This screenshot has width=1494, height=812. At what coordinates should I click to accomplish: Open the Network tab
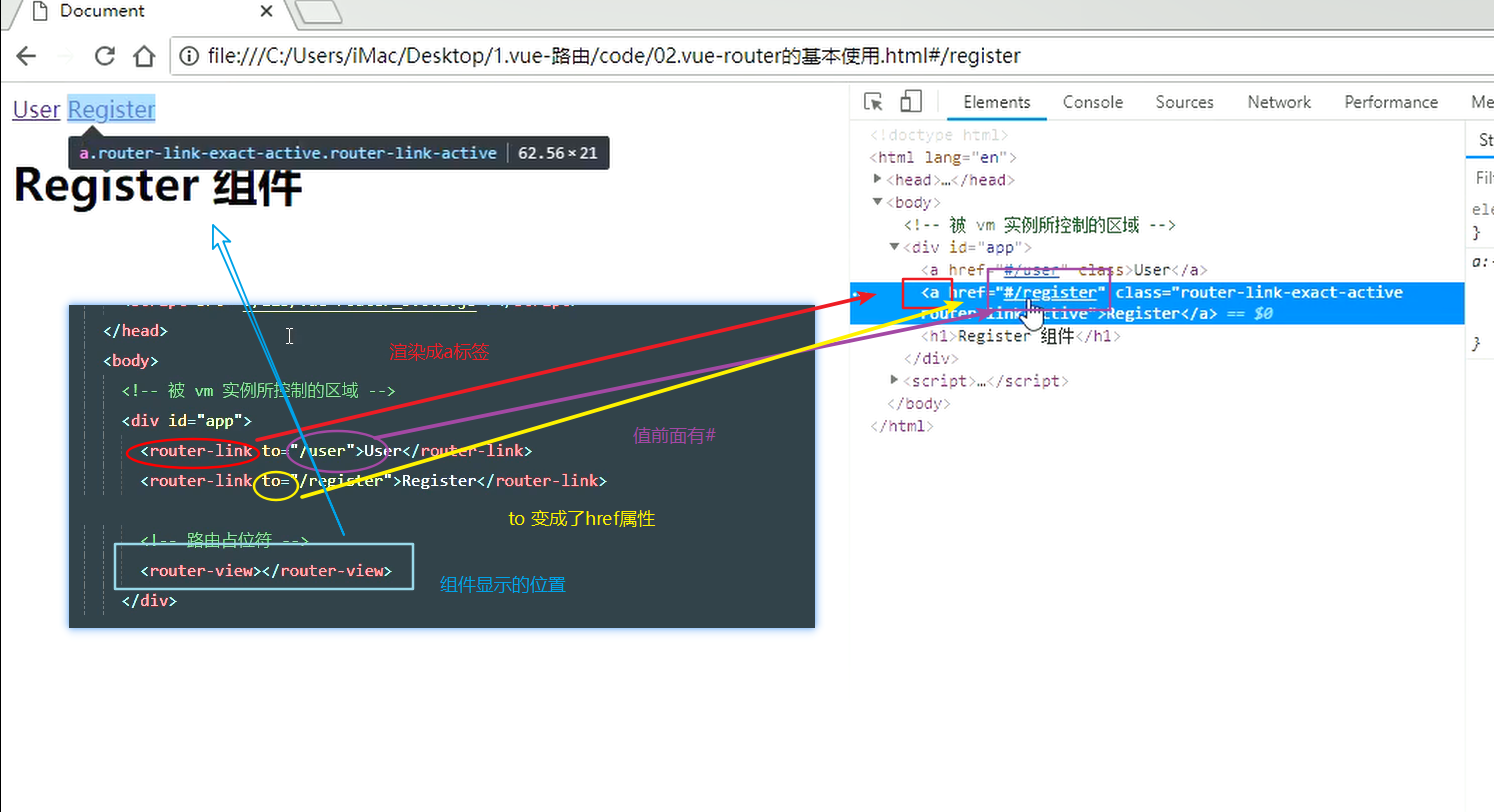point(1279,102)
